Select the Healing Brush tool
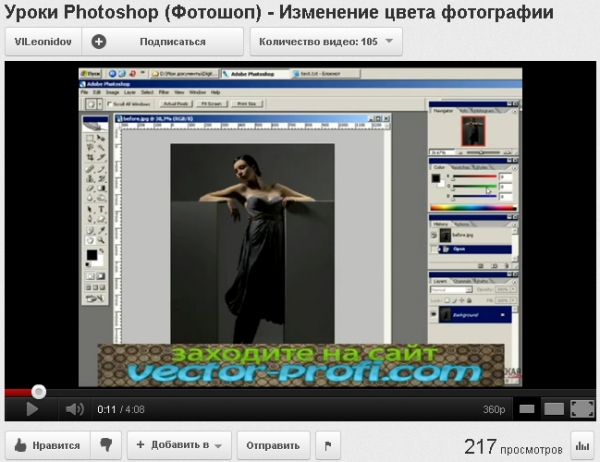This screenshot has width=600, height=462. (90, 169)
